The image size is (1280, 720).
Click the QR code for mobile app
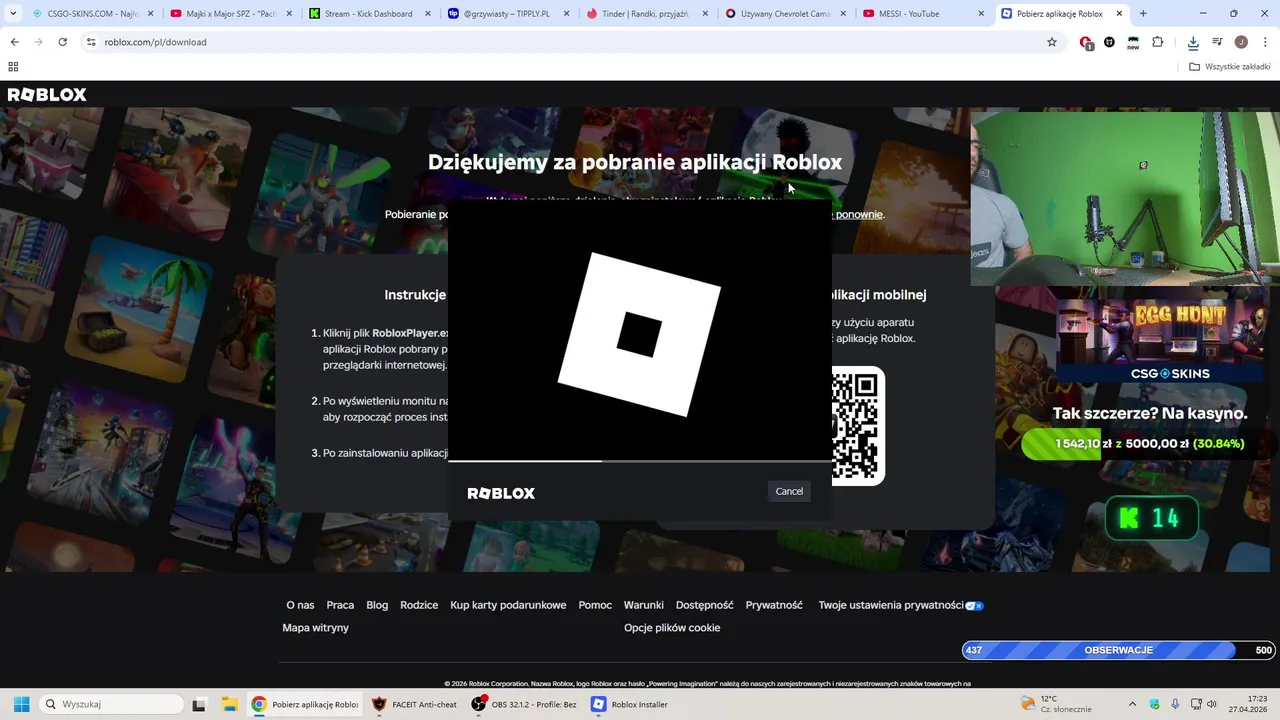coord(858,426)
